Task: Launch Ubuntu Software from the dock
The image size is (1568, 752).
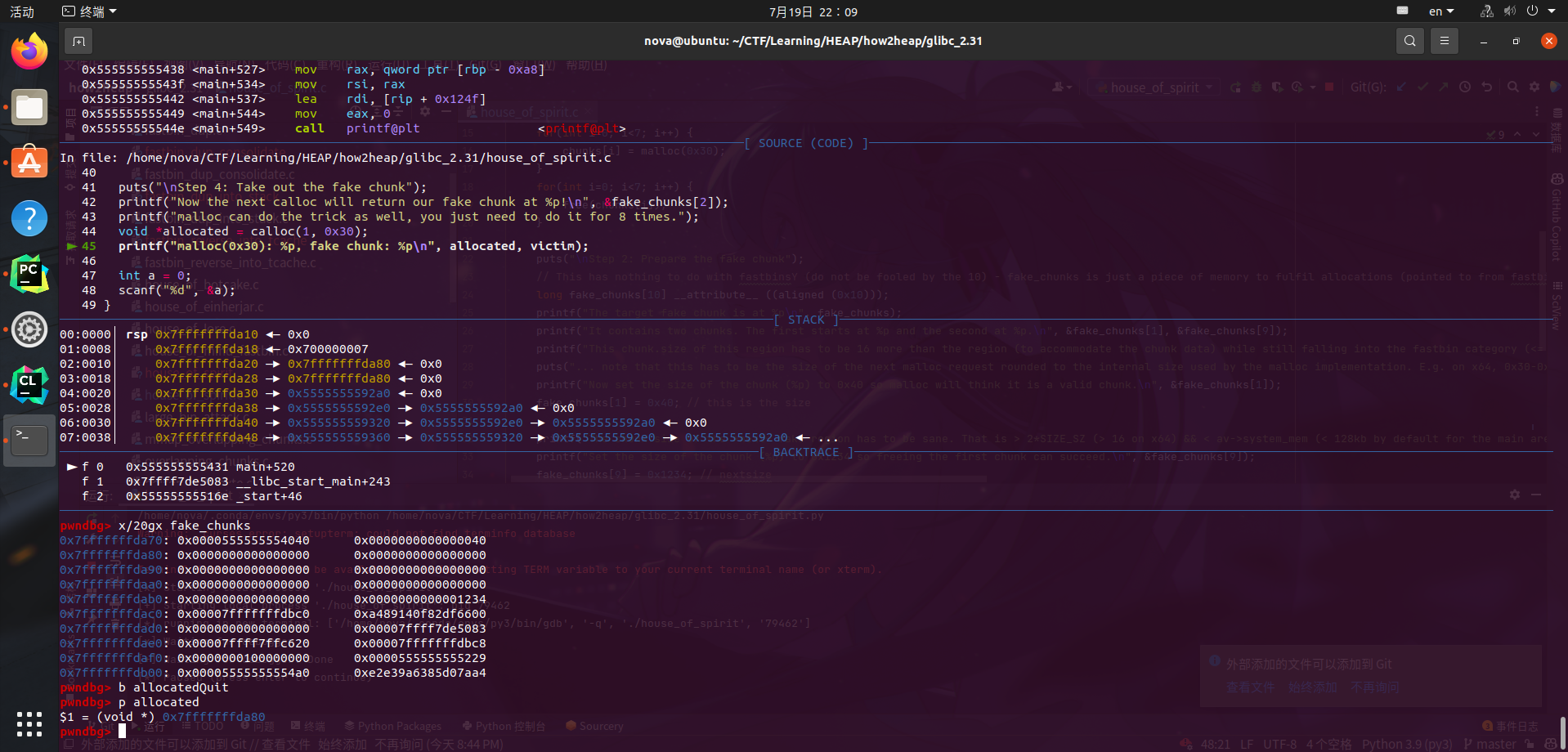Action: pos(29,163)
